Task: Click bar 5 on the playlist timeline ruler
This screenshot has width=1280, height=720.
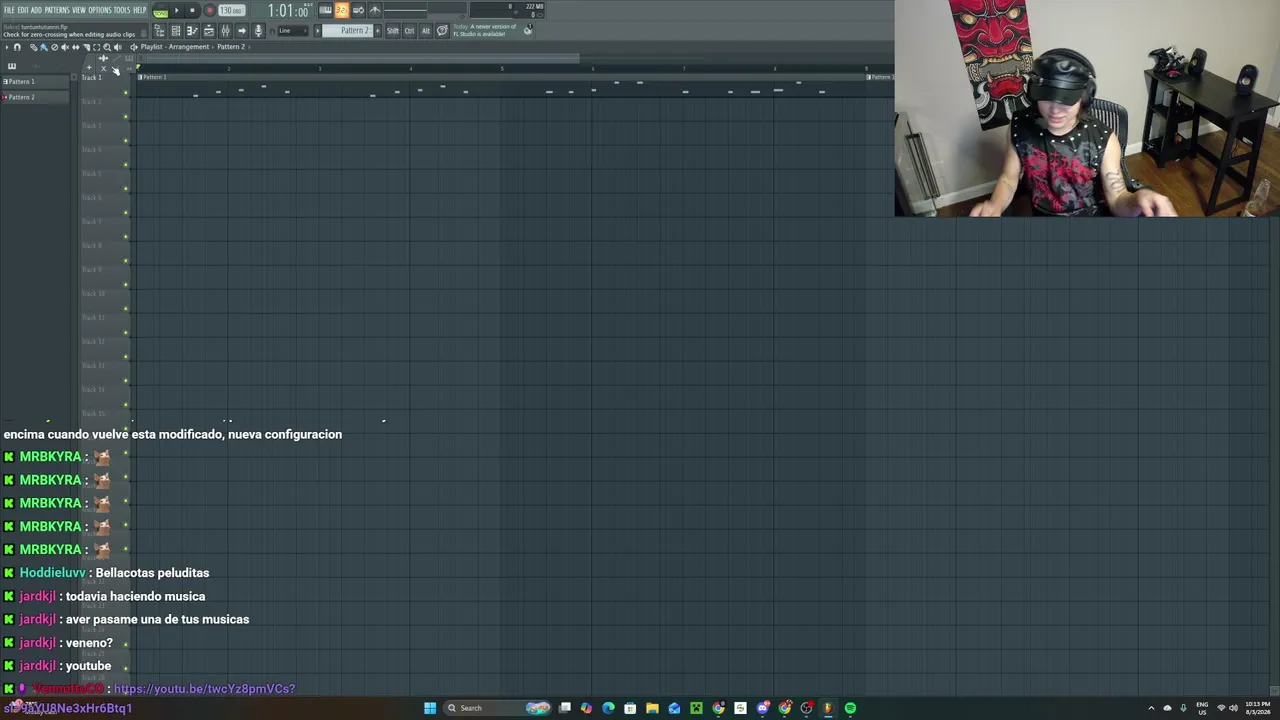Action: coord(502,68)
